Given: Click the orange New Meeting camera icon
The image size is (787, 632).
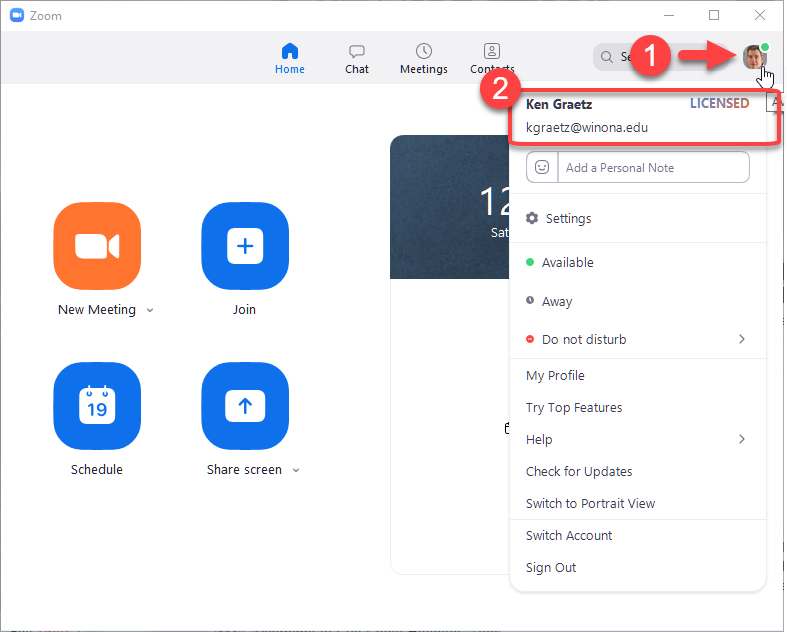Looking at the screenshot, I should tap(97, 246).
